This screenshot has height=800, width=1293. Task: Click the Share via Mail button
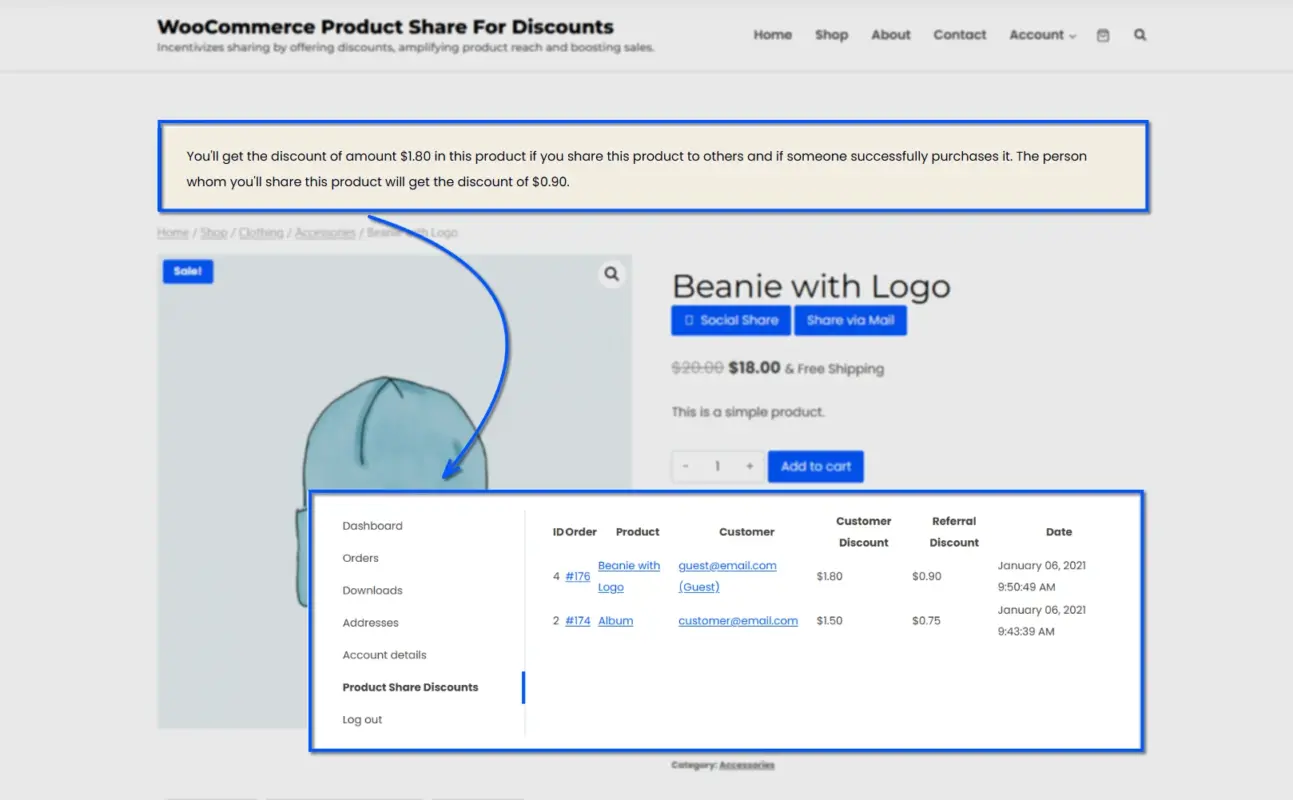pyautogui.click(x=850, y=320)
